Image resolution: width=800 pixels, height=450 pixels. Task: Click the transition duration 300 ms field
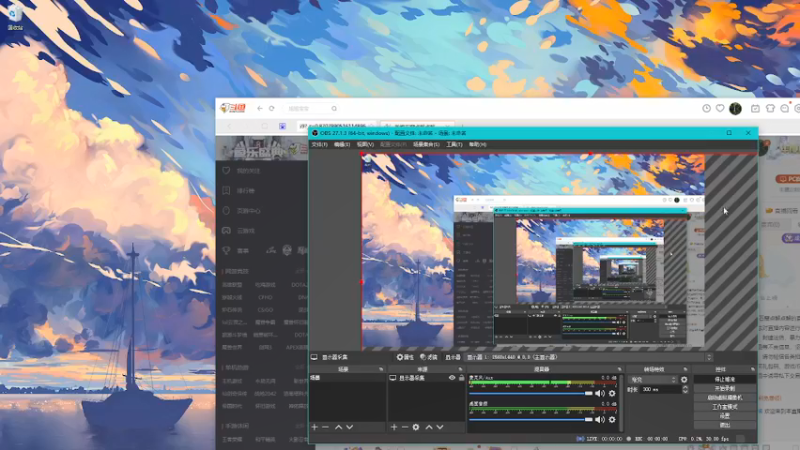(x=661, y=389)
